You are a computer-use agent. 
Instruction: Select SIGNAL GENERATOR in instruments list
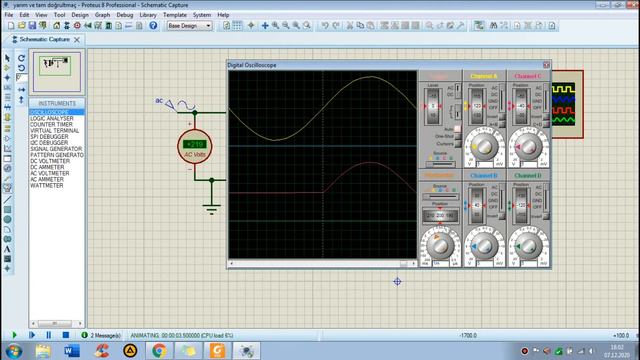click(x=56, y=149)
